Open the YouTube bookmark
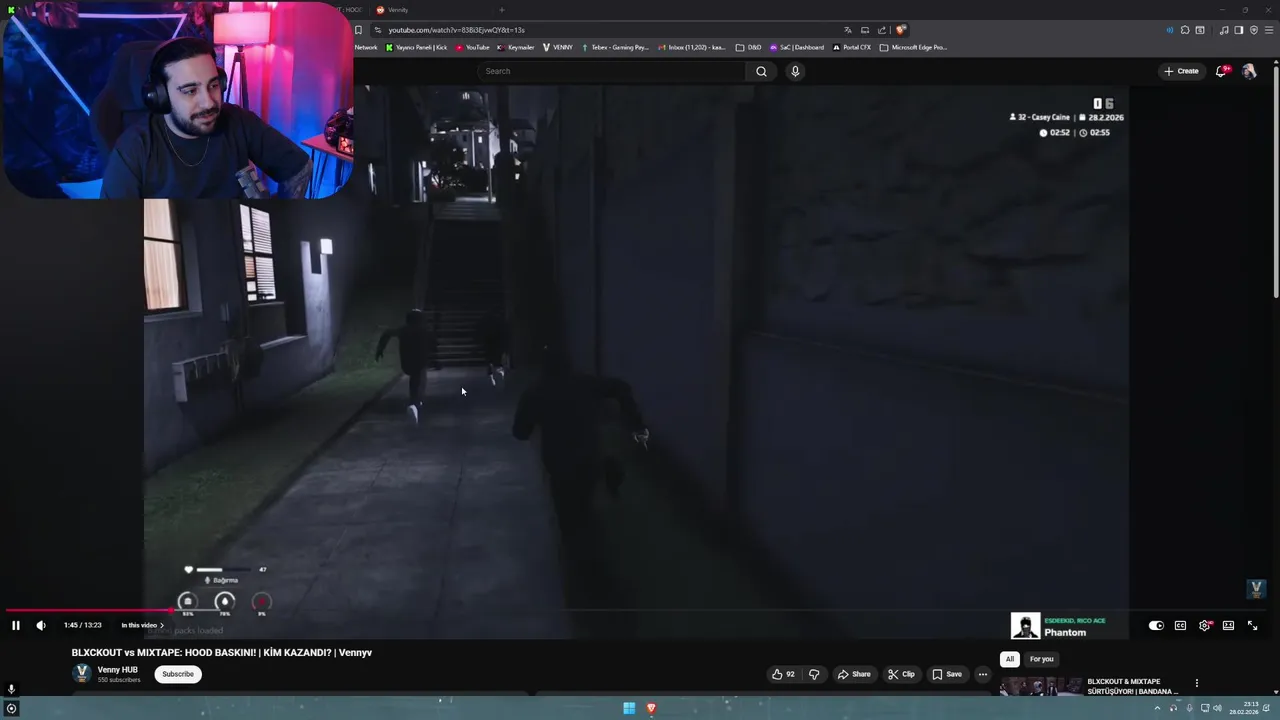1280x720 pixels. point(472,47)
